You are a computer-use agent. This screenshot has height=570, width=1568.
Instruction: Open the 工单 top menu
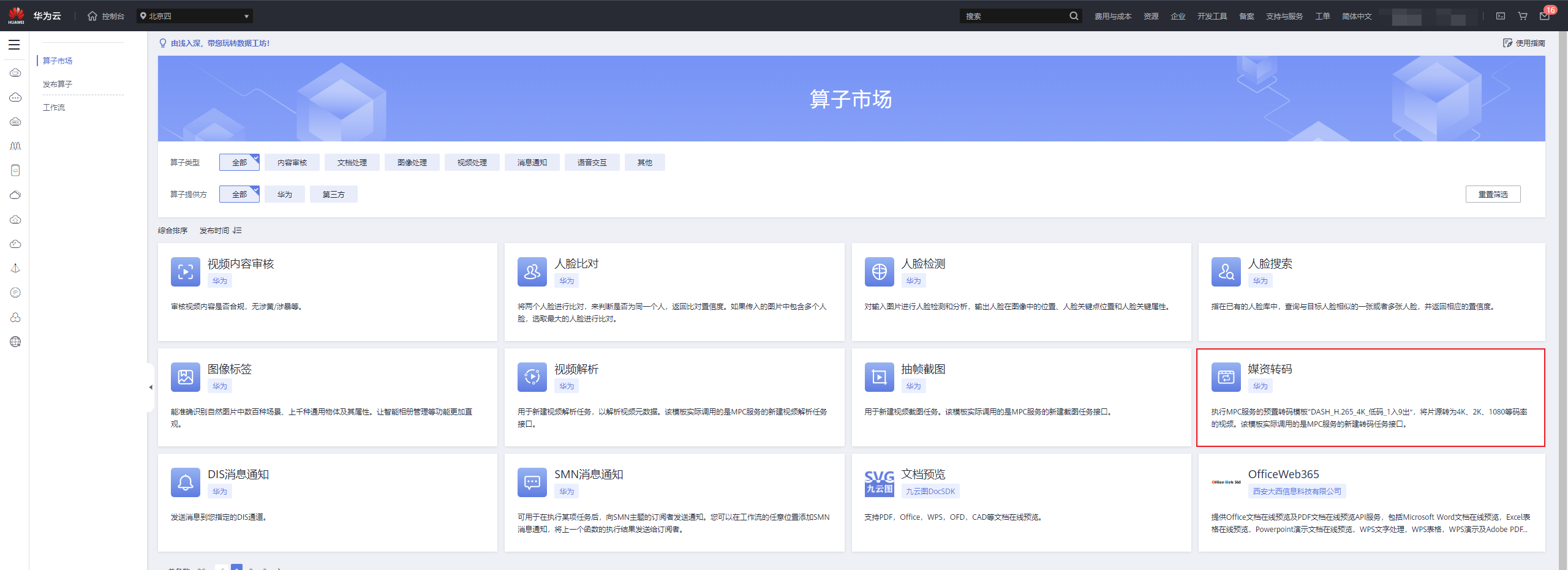(1322, 16)
